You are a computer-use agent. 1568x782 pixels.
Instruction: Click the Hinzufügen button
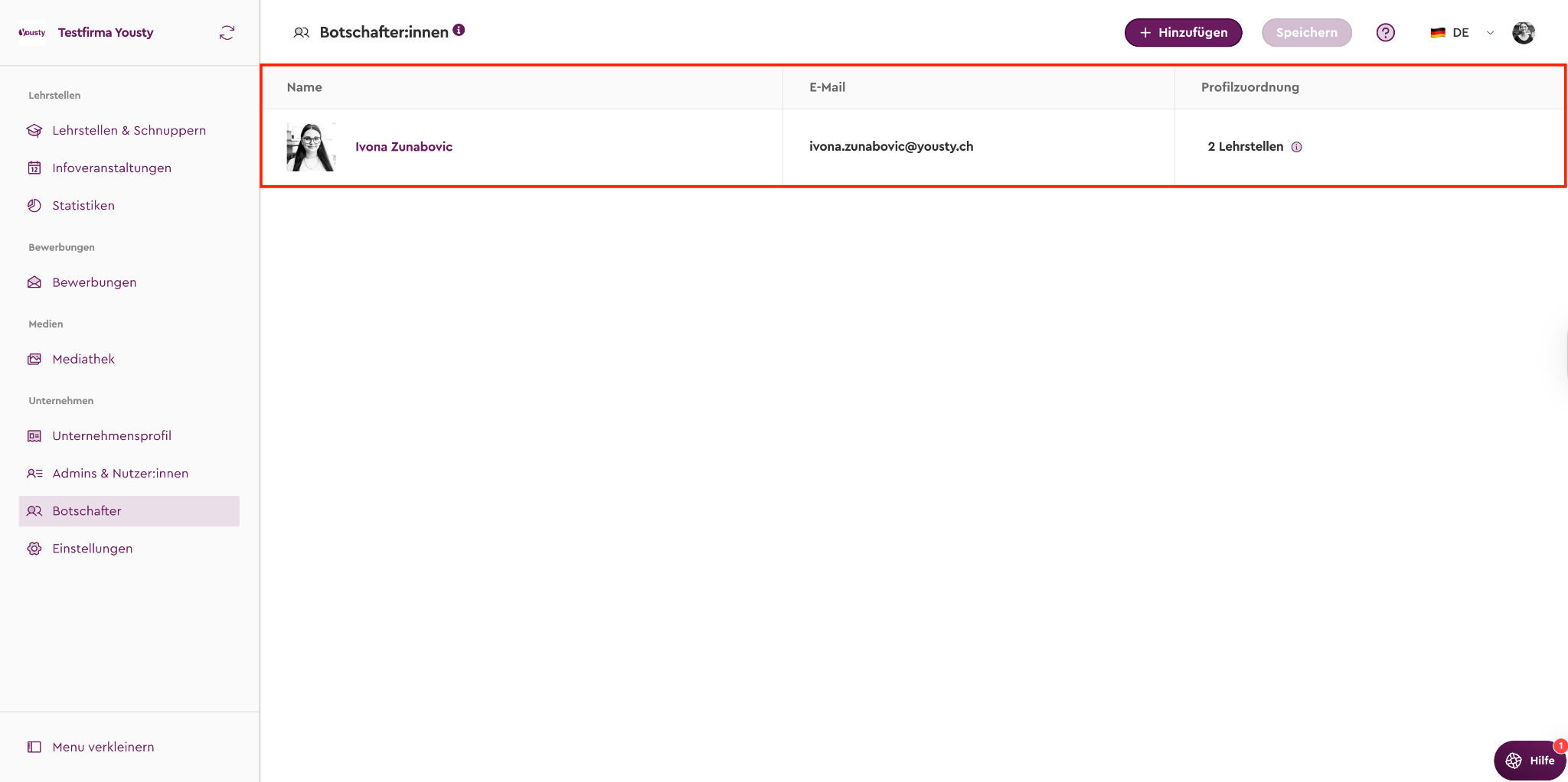click(1183, 33)
